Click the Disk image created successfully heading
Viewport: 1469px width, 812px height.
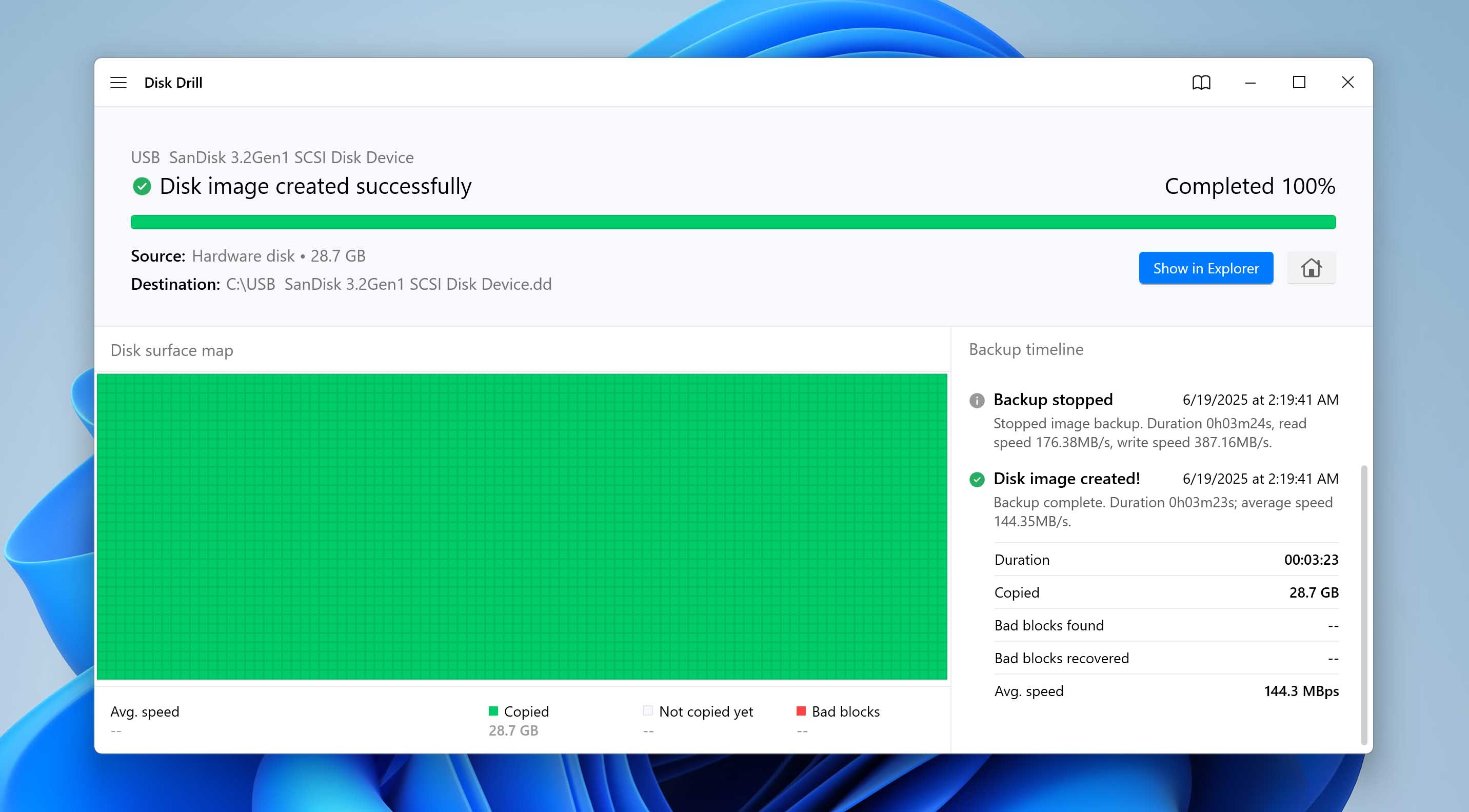[315, 187]
